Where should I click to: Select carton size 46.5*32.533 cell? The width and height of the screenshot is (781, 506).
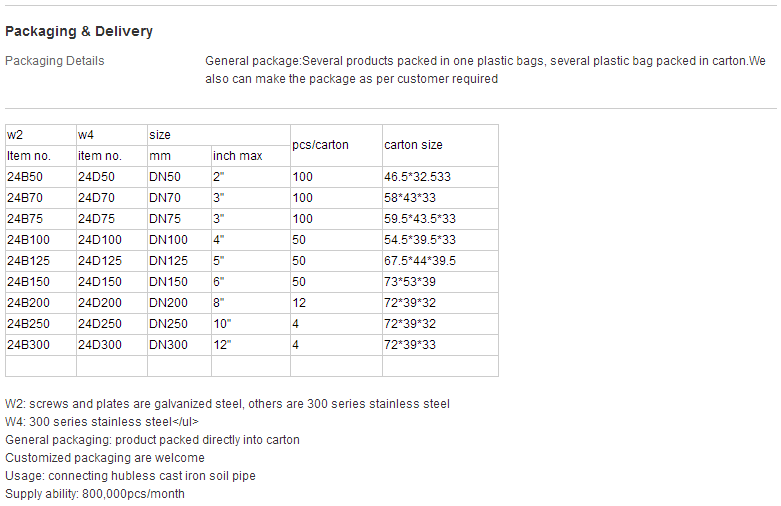[440, 177]
